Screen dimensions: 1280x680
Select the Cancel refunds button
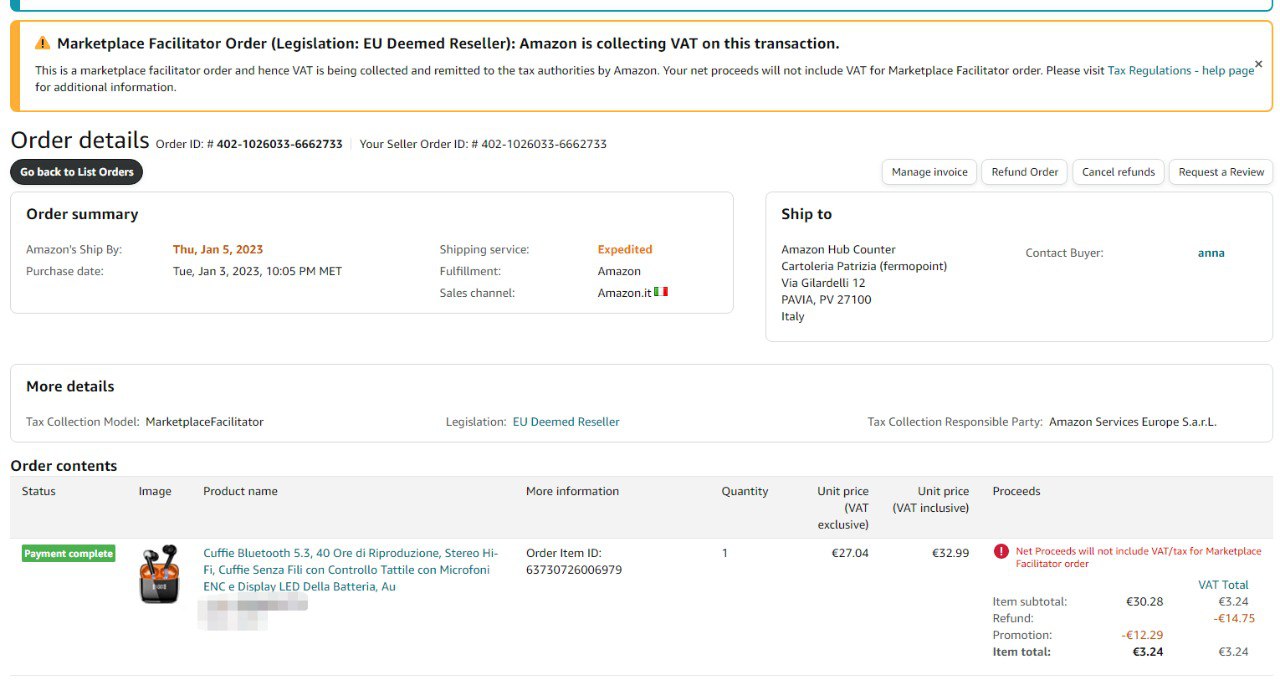(x=1118, y=172)
